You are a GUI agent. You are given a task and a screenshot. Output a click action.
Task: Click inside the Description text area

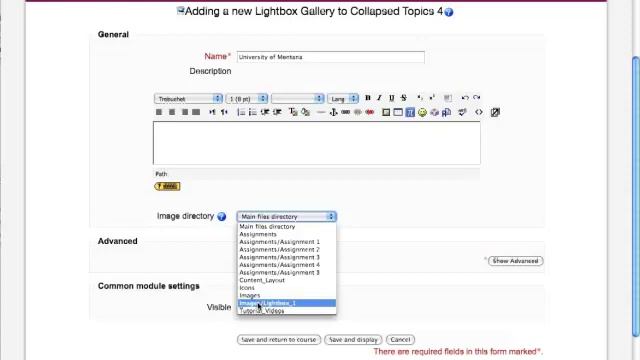[x=317, y=143]
